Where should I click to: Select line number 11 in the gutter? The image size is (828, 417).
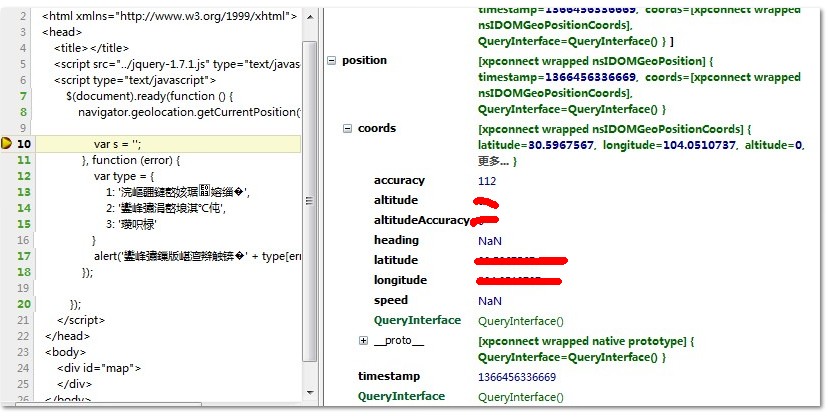[23, 160]
